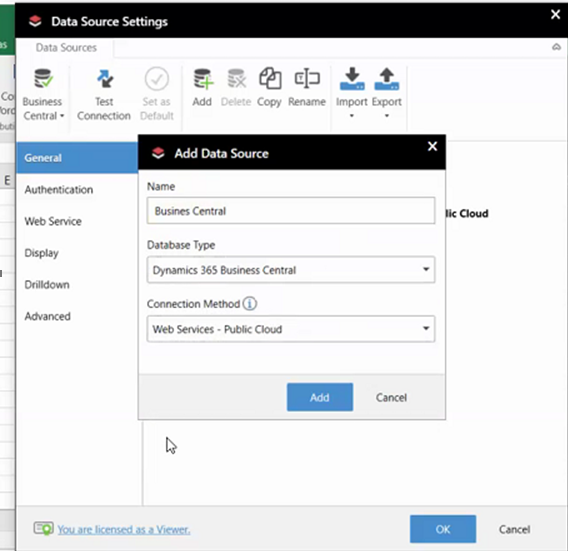Viewport: 568px width, 551px height.
Task: Click the Add button in dialog
Action: point(320,397)
